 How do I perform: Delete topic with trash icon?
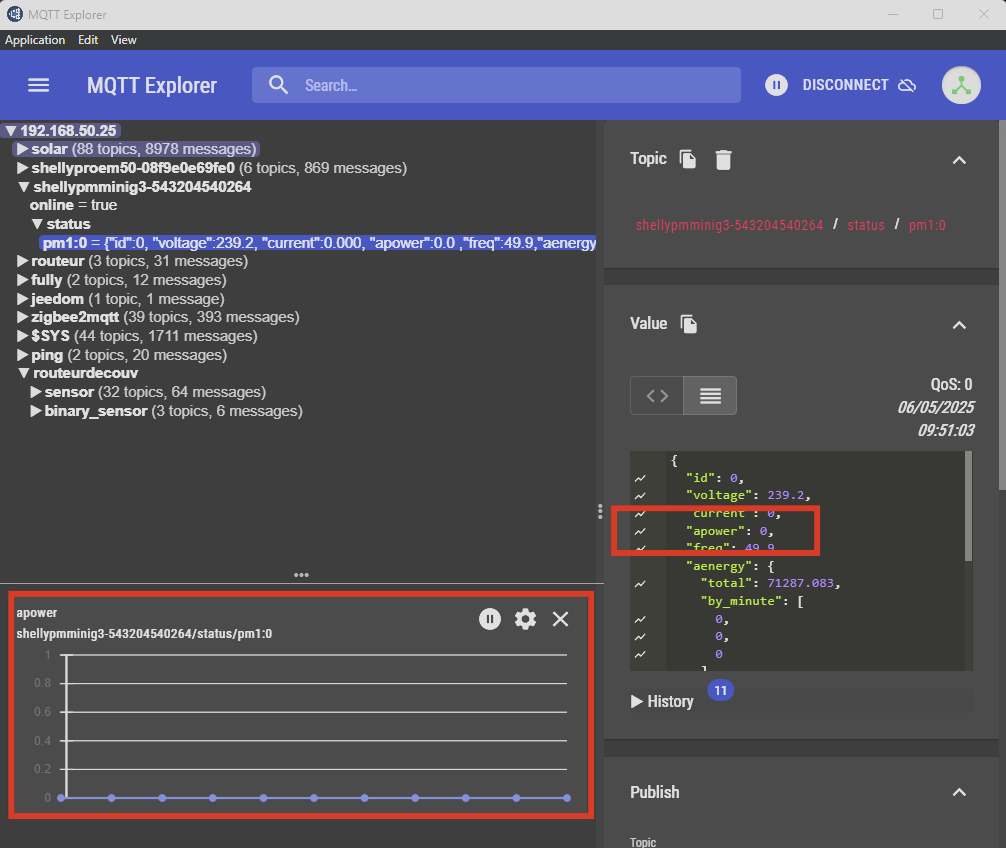[x=723, y=159]
